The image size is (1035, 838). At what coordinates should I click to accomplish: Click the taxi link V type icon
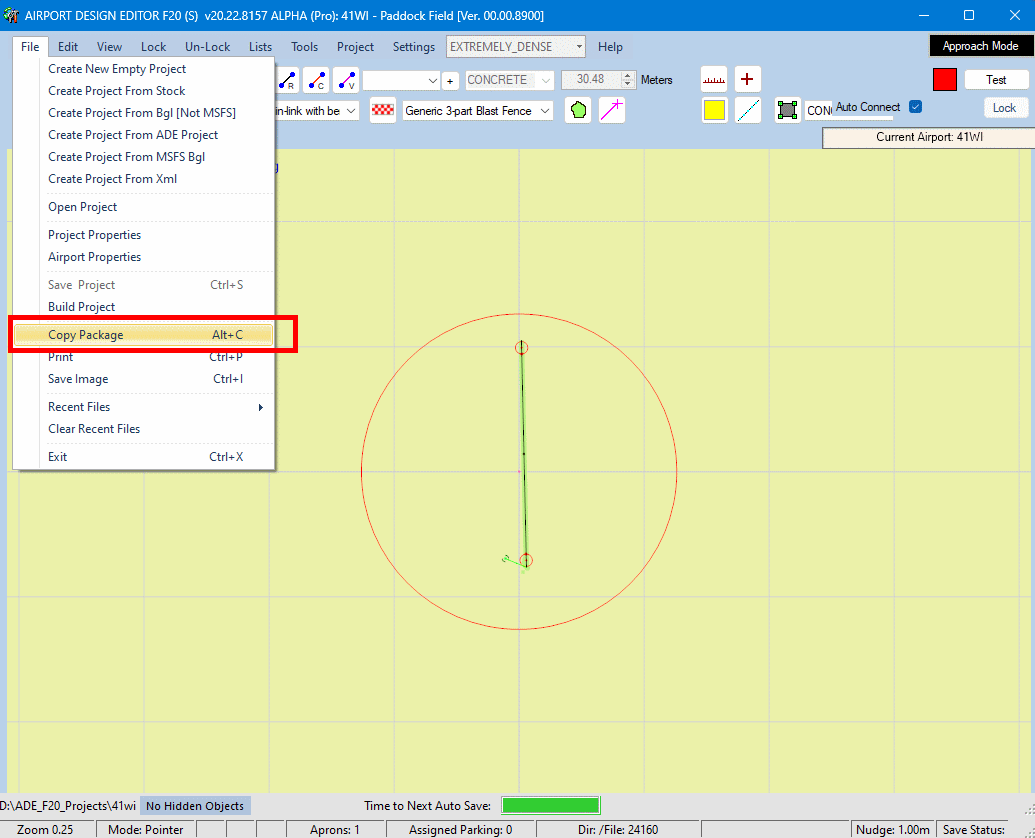click(x=346, y=81)
